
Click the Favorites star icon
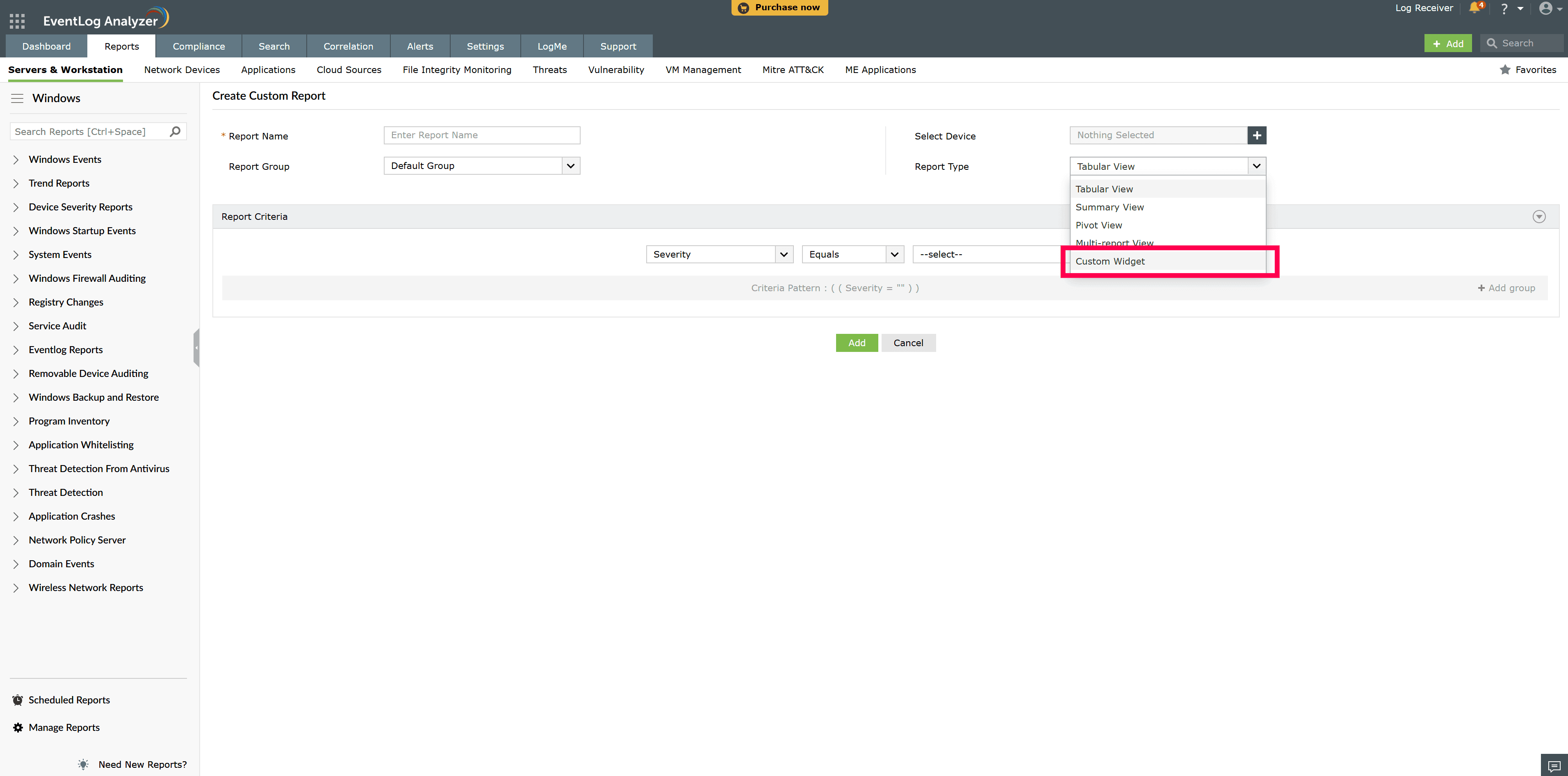(x=1505, y=70)
